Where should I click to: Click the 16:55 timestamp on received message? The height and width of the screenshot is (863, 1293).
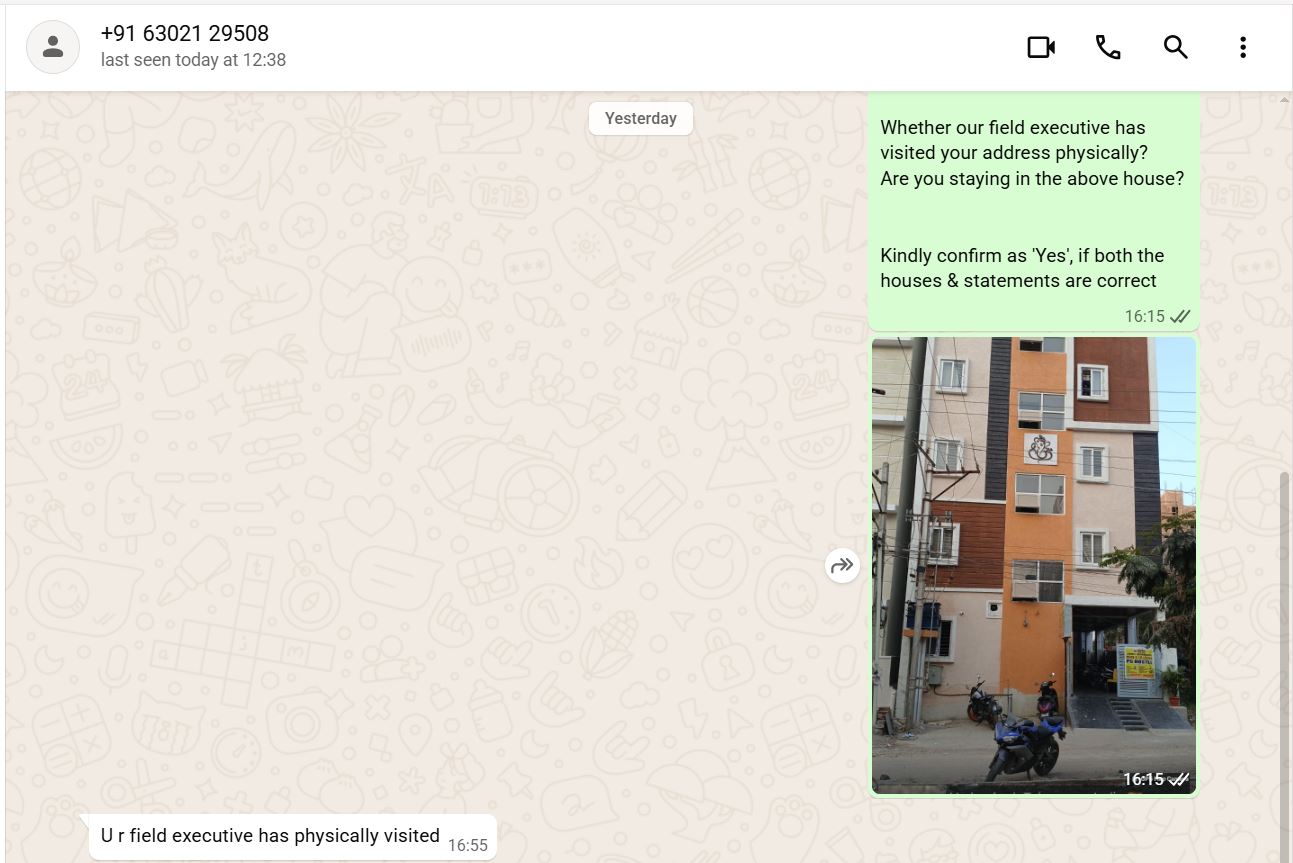pos(467,845)
